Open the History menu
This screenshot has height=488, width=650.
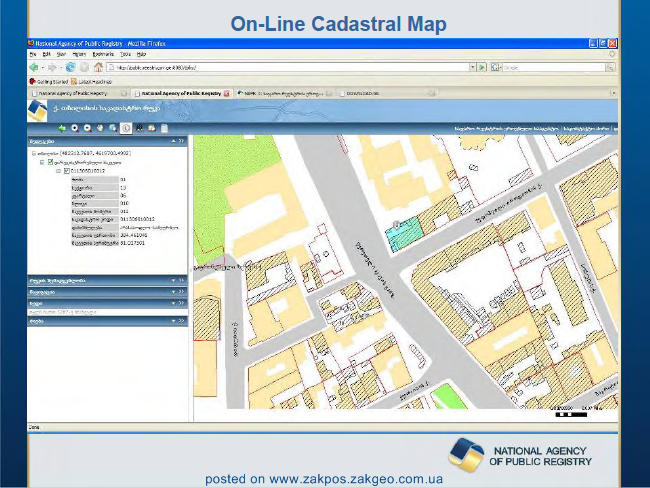79,54
